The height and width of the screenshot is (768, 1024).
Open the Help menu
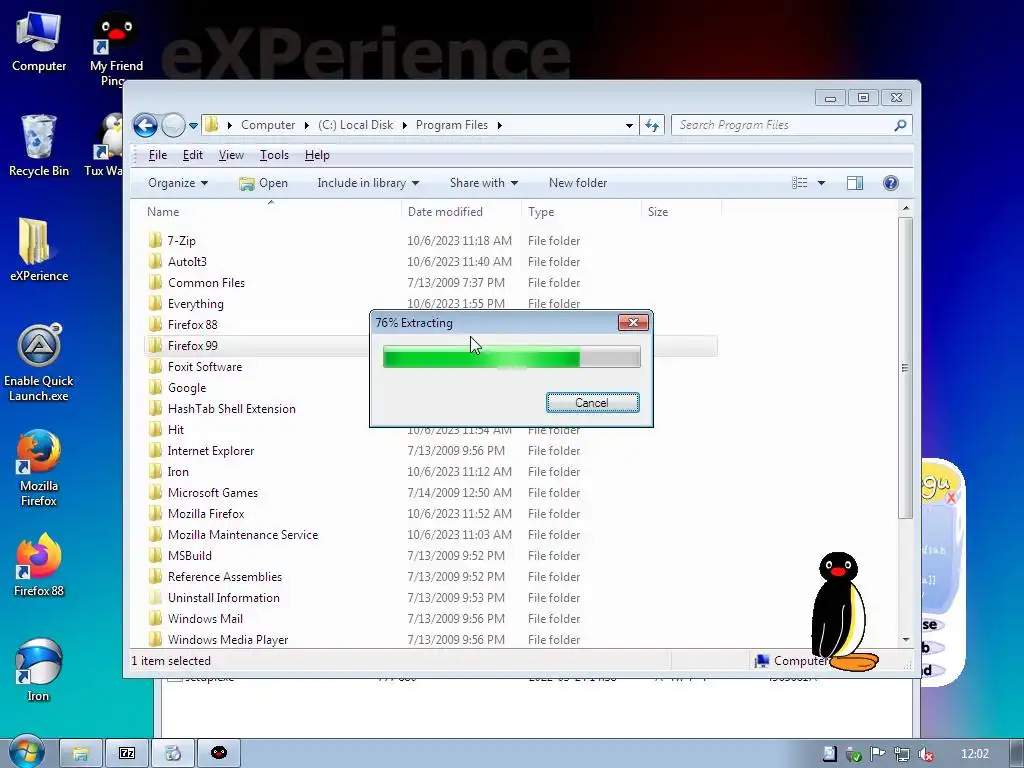point(317,155)
